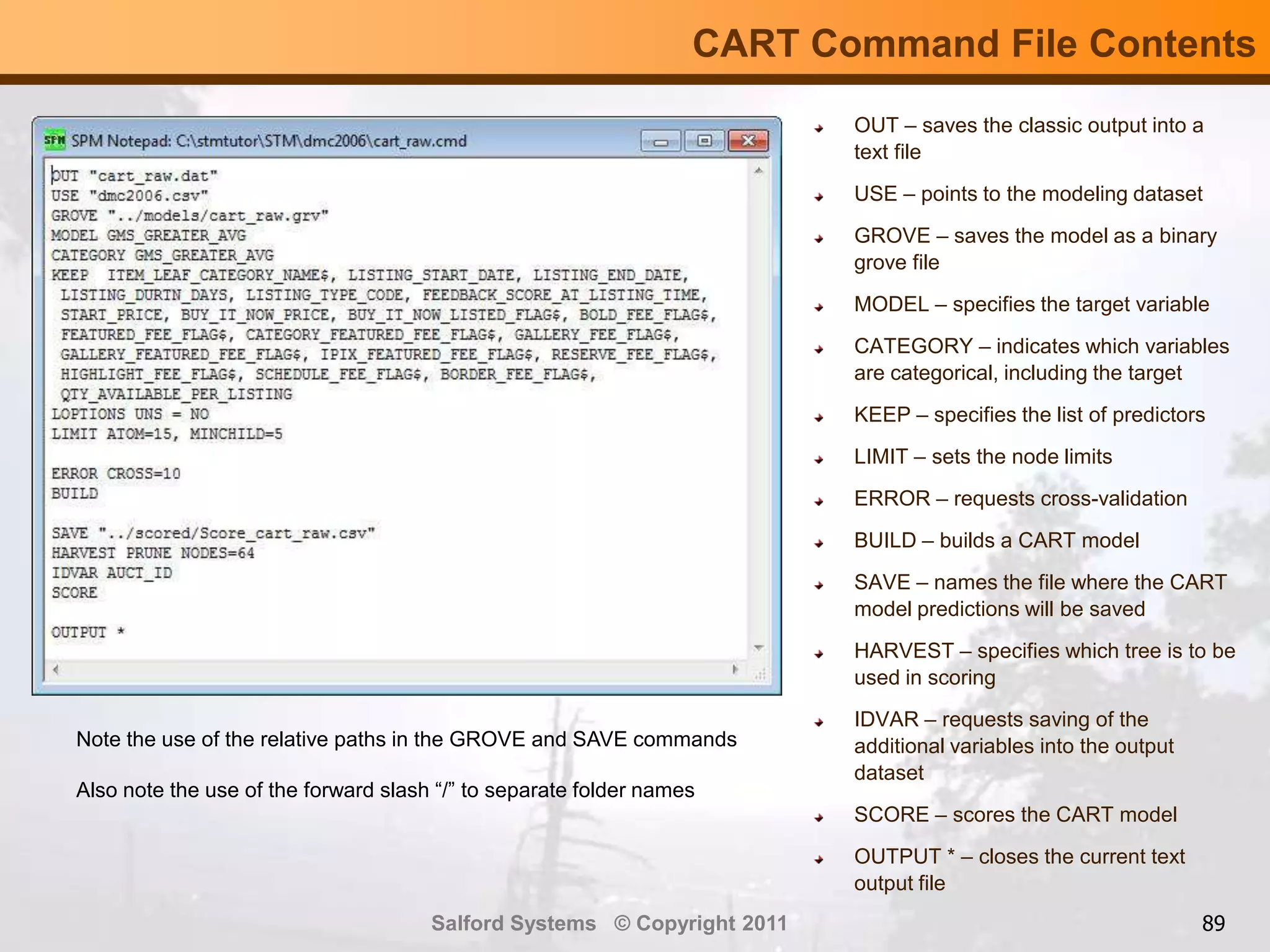The image size is (1270, 952).
Task: Click HIGHLIGHT_FEE_FLAG$ in the editor
Action: point(148,374)
